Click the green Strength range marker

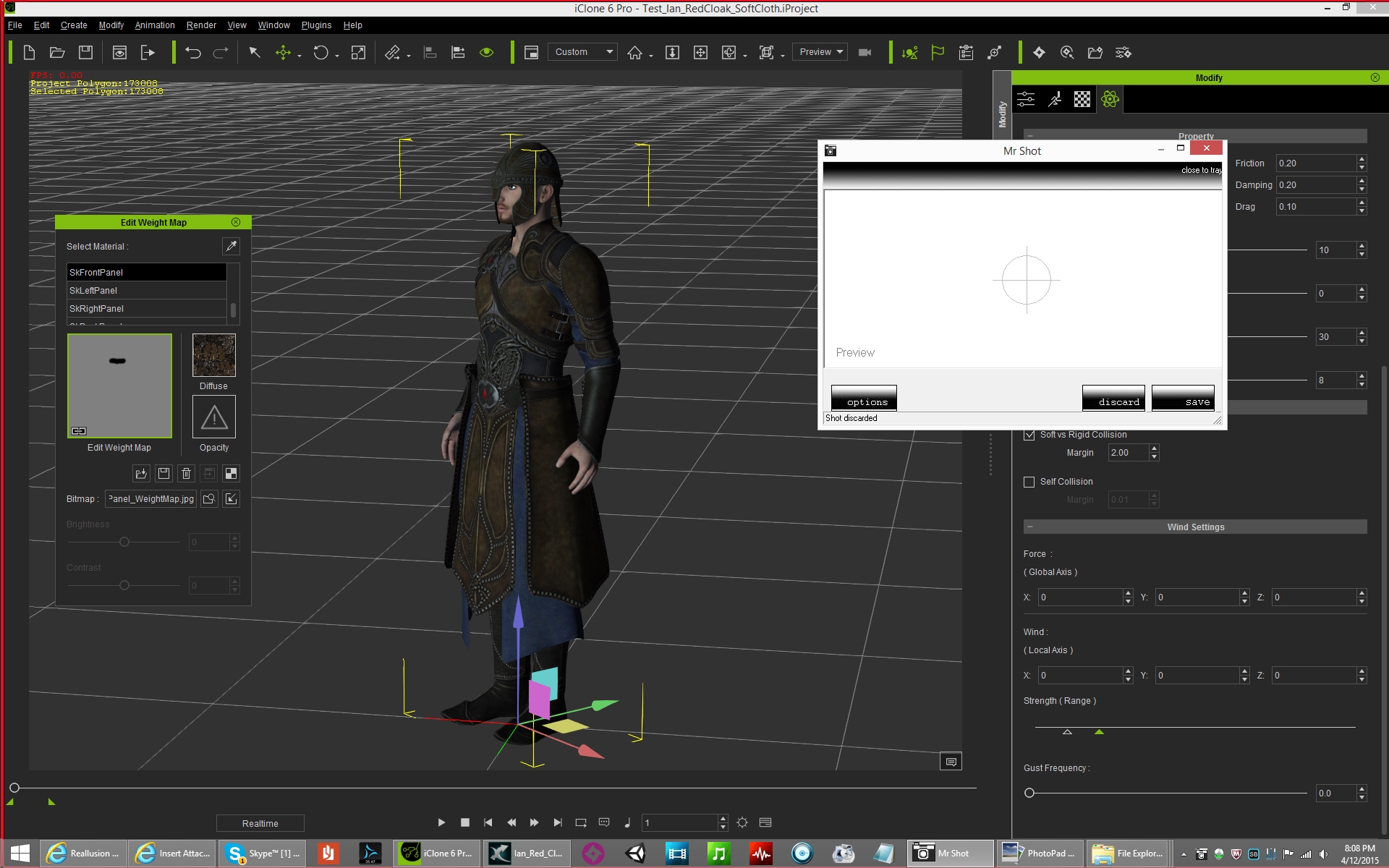pos(1099,732)
